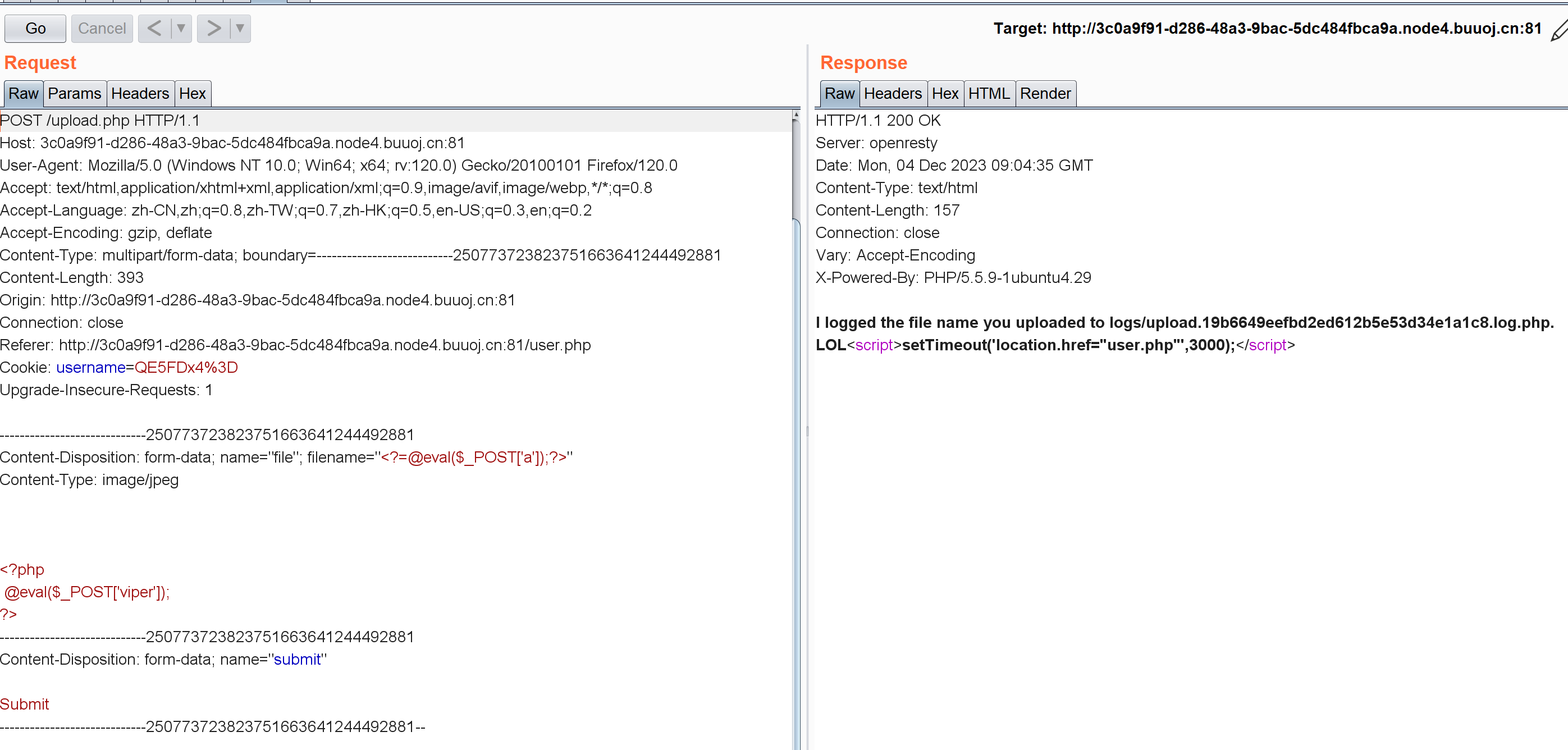Switch to the Response Hex tab
The image size is (1568, 750).
pos(945,93)
